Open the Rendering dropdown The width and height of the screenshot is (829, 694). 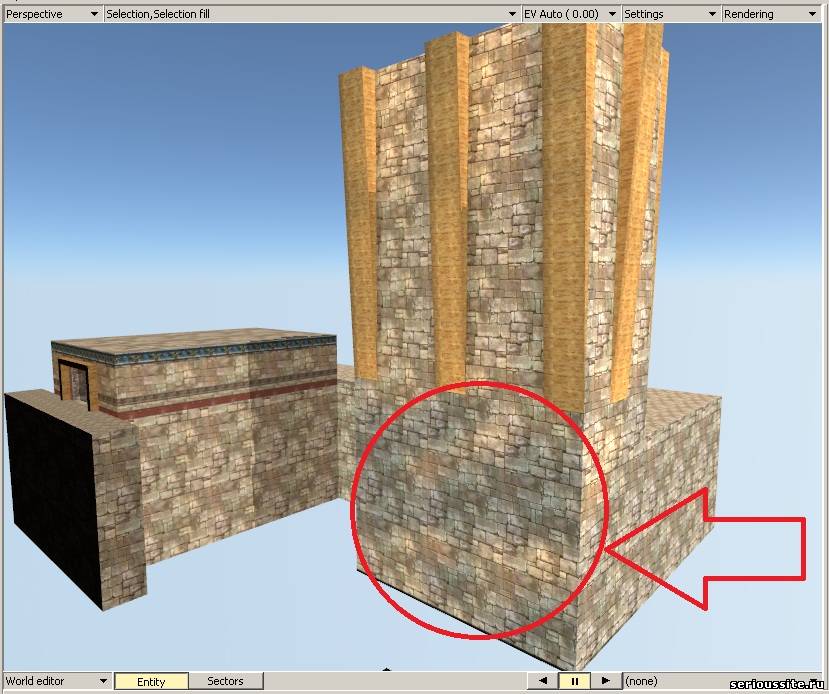(771, 14)
